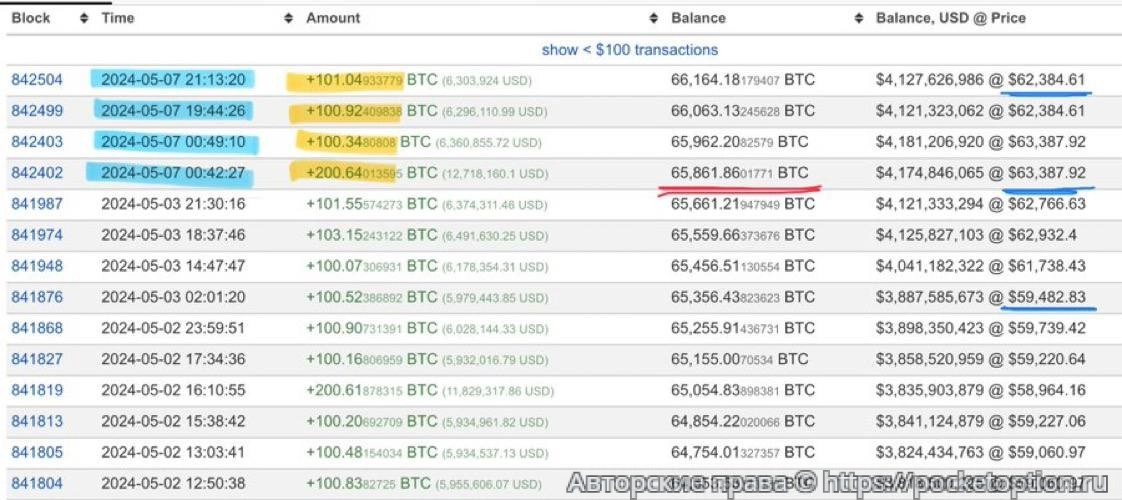Image resolution: width=1122 pixels, height=500 pixels.
Task: Open block 842402 link
Action: point(37,173)
